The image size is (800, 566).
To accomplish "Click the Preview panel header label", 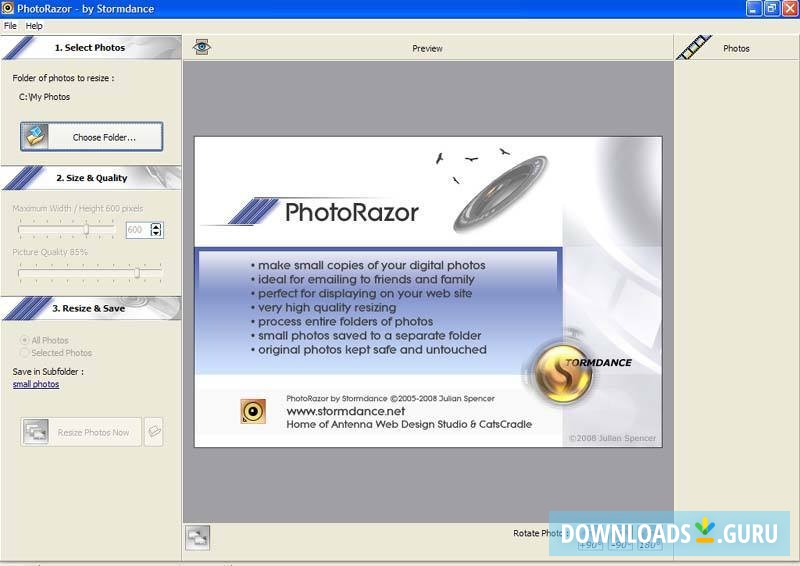I will (427, 48).
